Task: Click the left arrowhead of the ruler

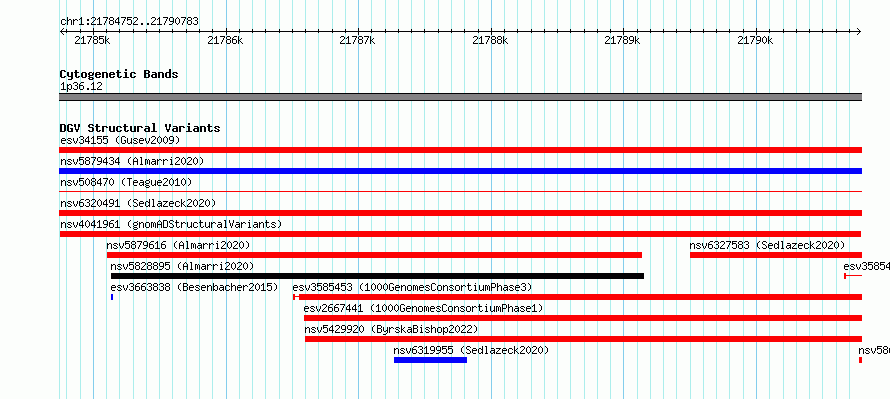Action: (x=62, y=32)
